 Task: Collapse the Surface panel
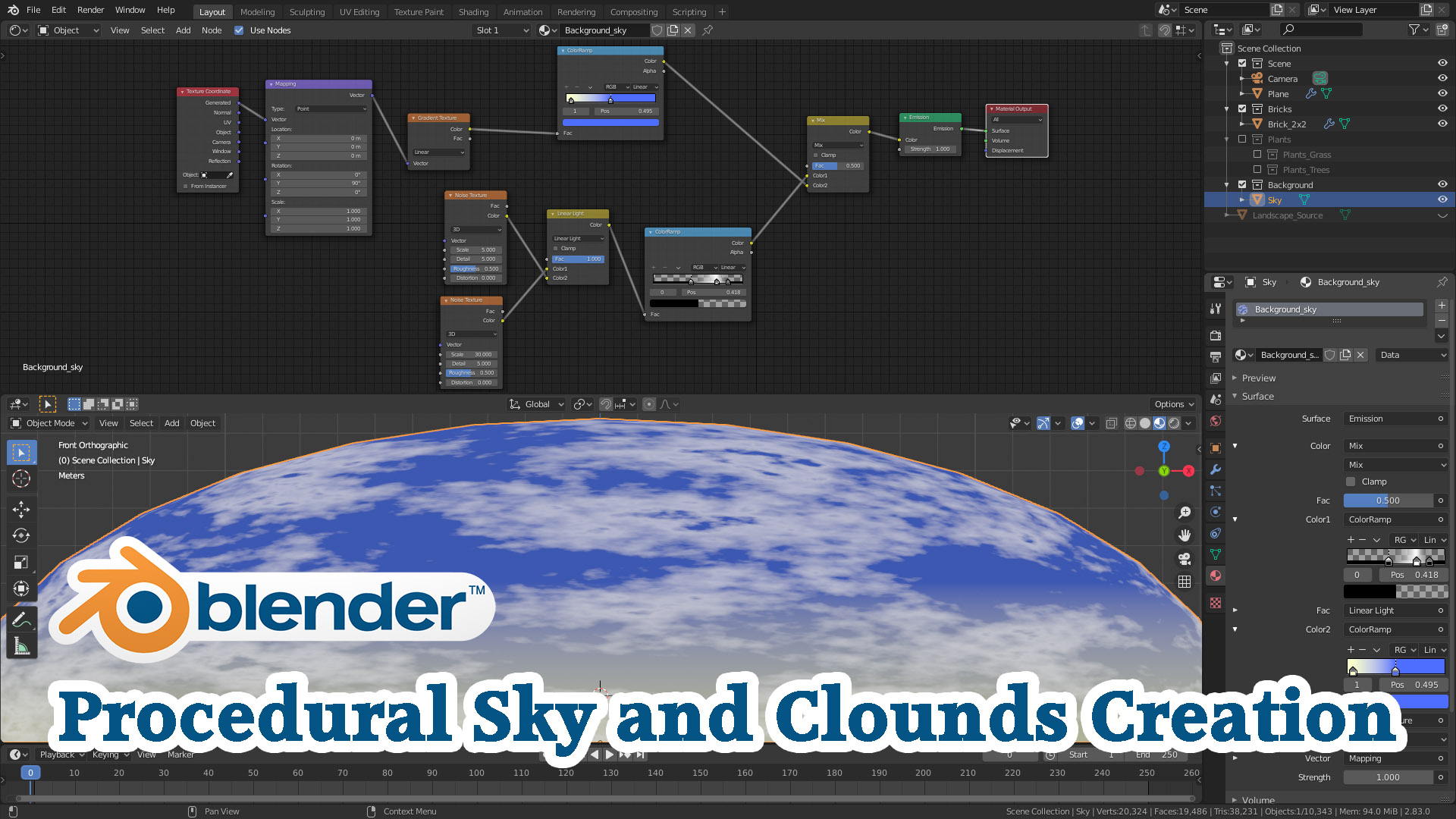click(1257, 396)
